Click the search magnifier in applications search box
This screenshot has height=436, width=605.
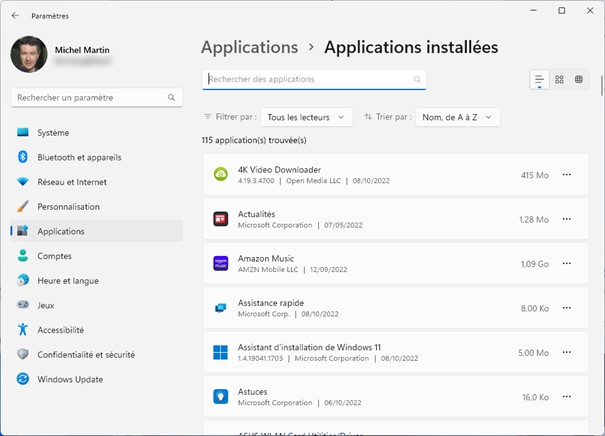click(417, 80)
